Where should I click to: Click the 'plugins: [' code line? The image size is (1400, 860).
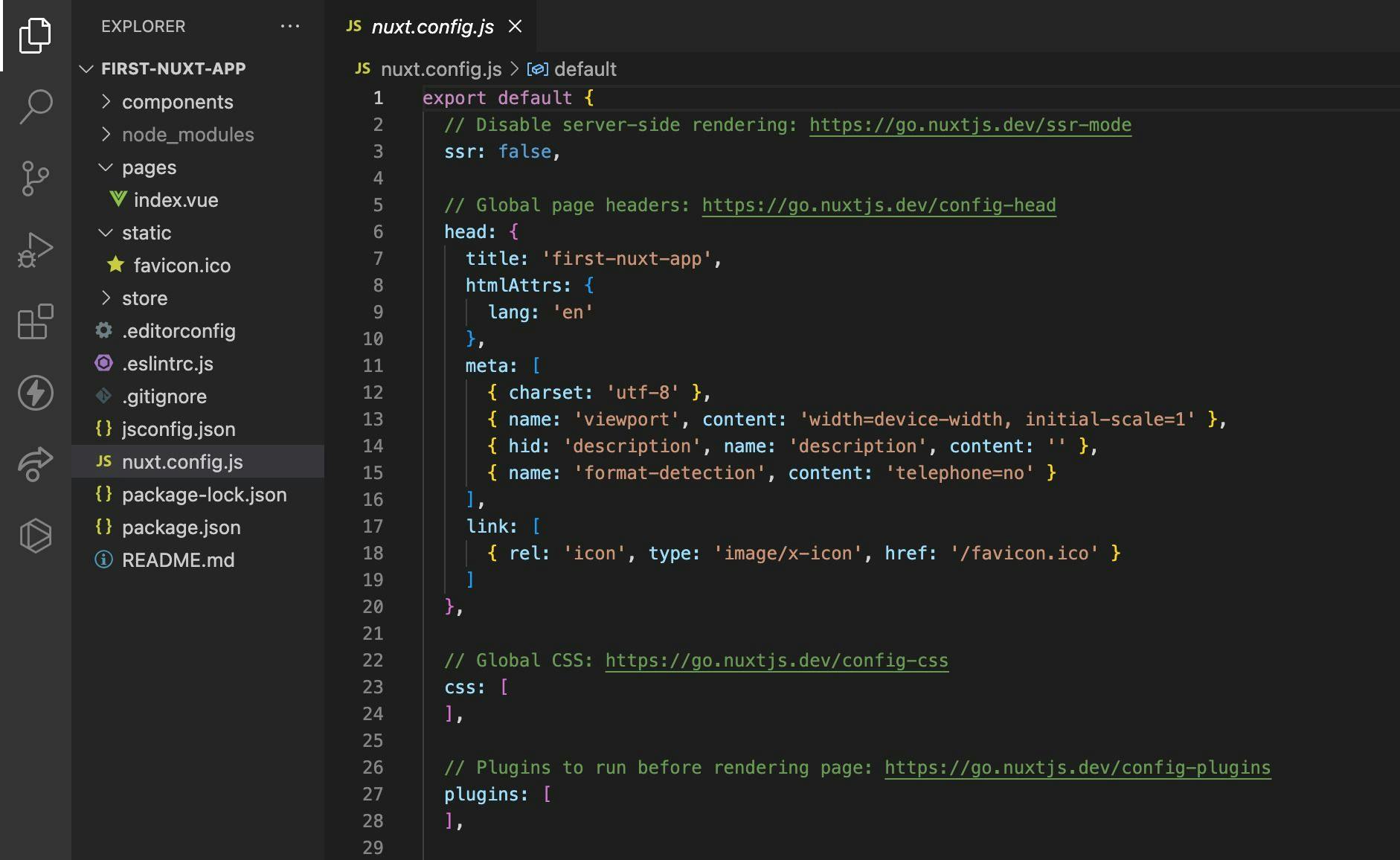click(498, 795)
